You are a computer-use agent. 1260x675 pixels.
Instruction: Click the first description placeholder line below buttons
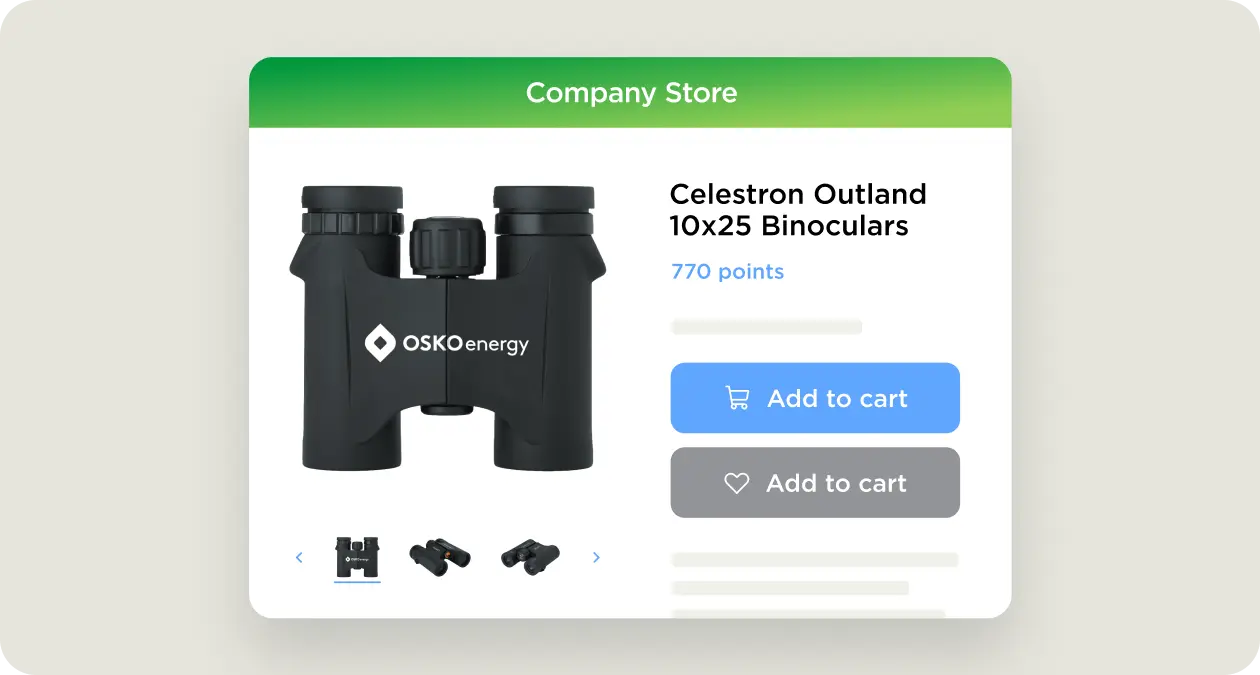point(815,560)
